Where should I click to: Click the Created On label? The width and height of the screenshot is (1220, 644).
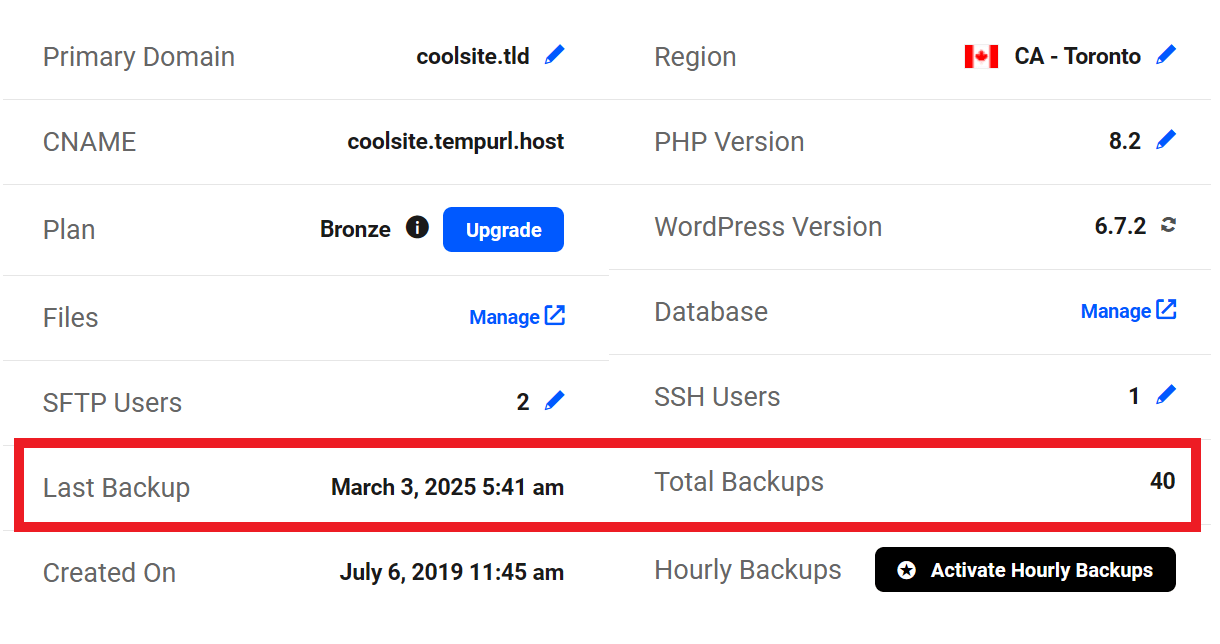coord(109,573)
